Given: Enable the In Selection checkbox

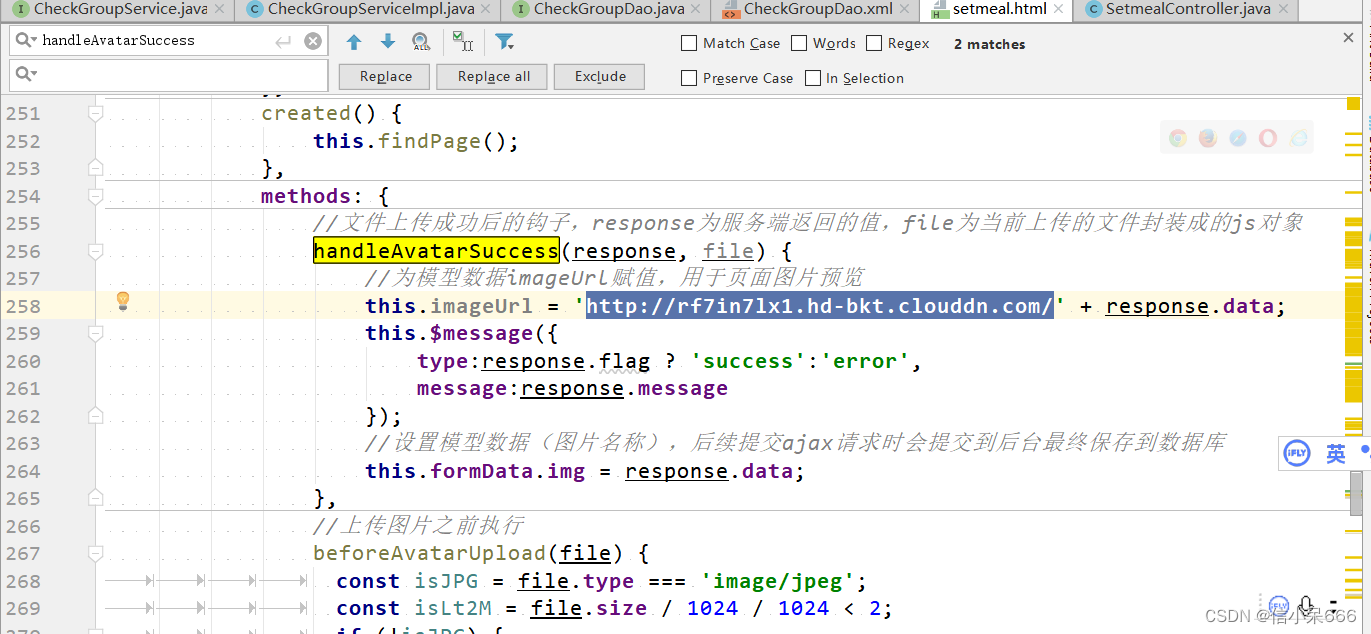Looking at the screenshot, I should pos(814,77).
